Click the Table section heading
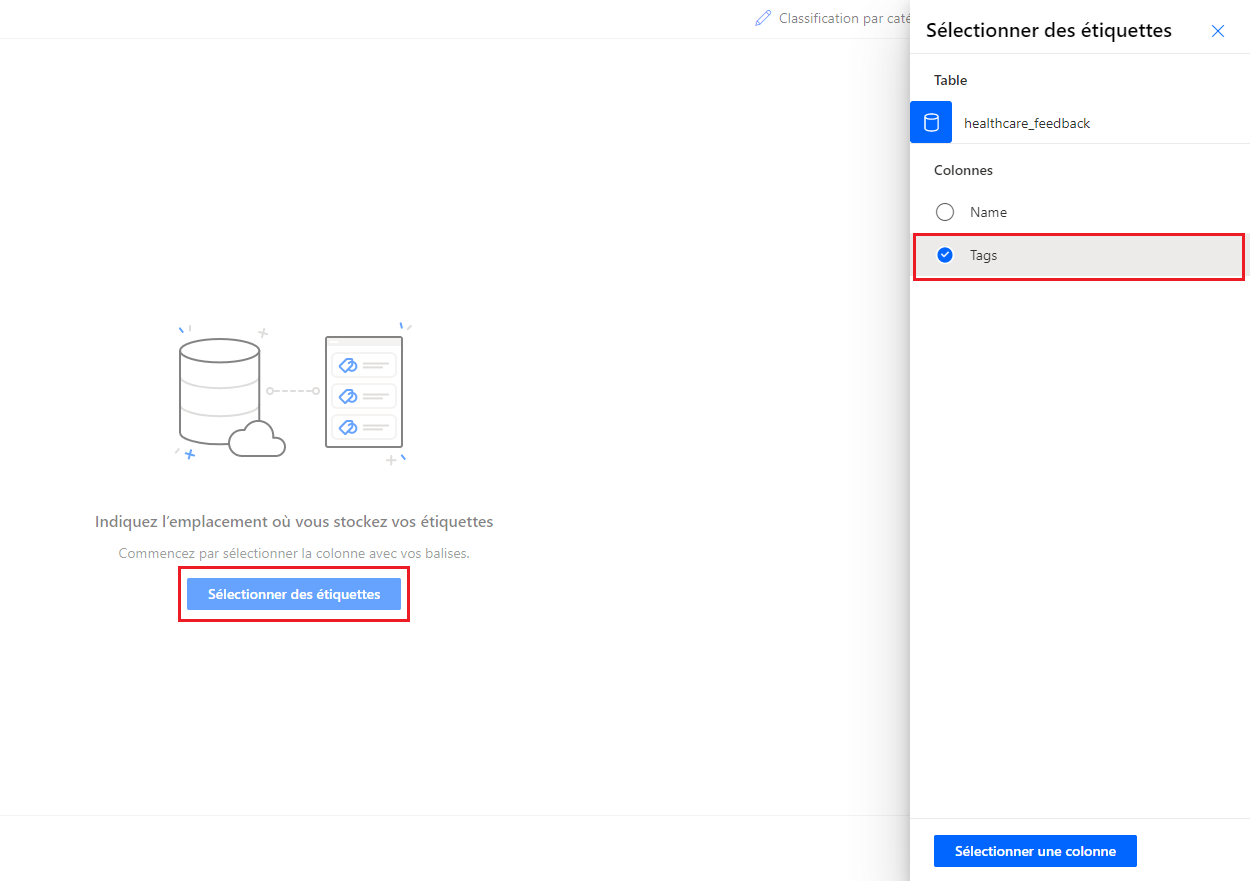 (x=950, y=80)
